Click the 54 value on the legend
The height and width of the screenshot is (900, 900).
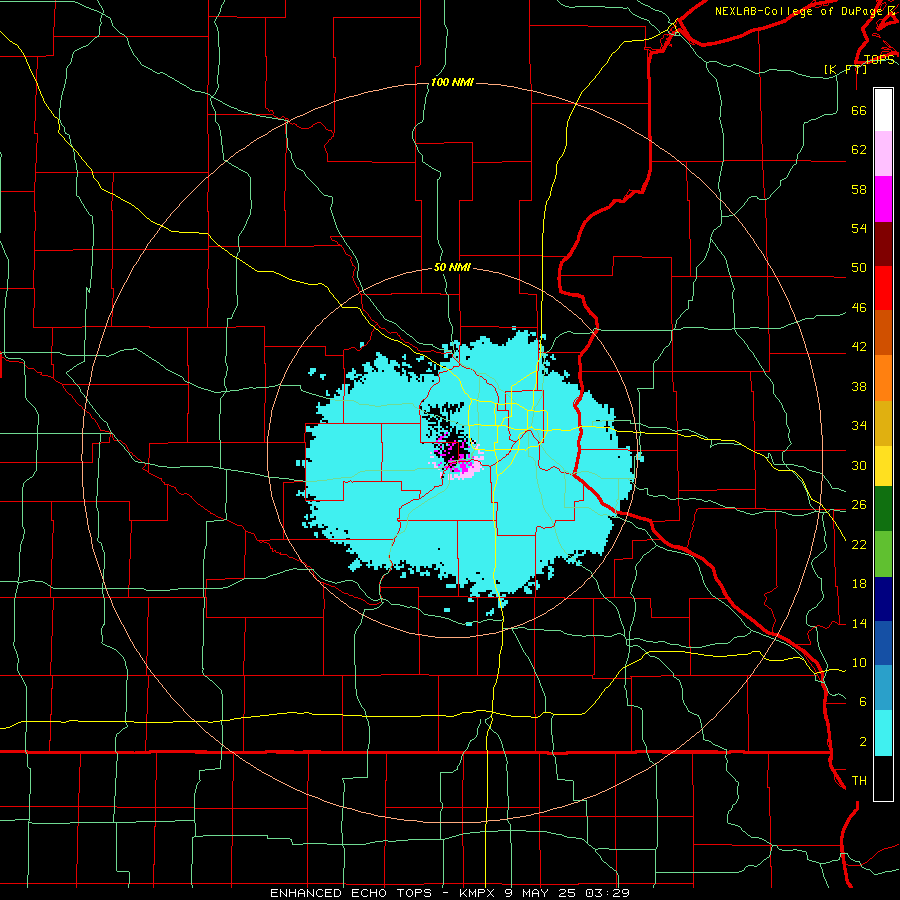pyautogui.click(x=859, y=228)
